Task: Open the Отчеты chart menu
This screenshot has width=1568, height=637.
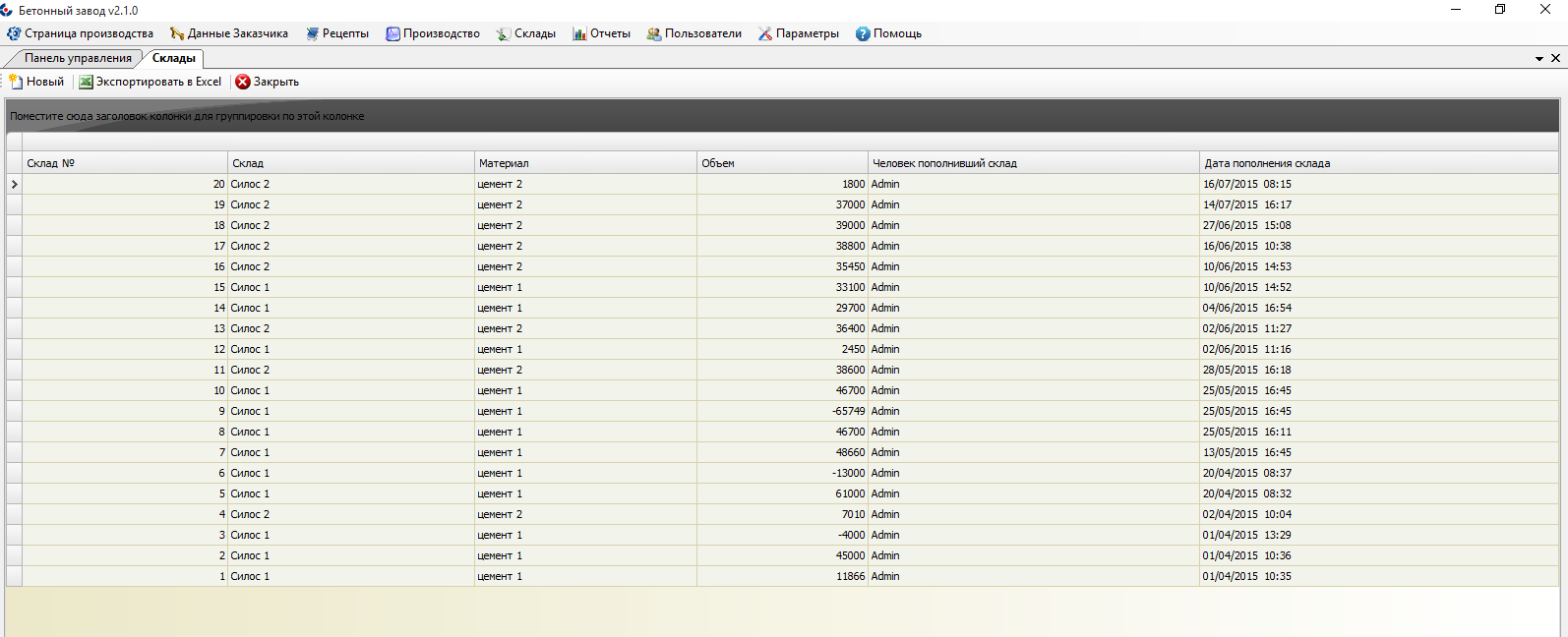Action: 601,33
